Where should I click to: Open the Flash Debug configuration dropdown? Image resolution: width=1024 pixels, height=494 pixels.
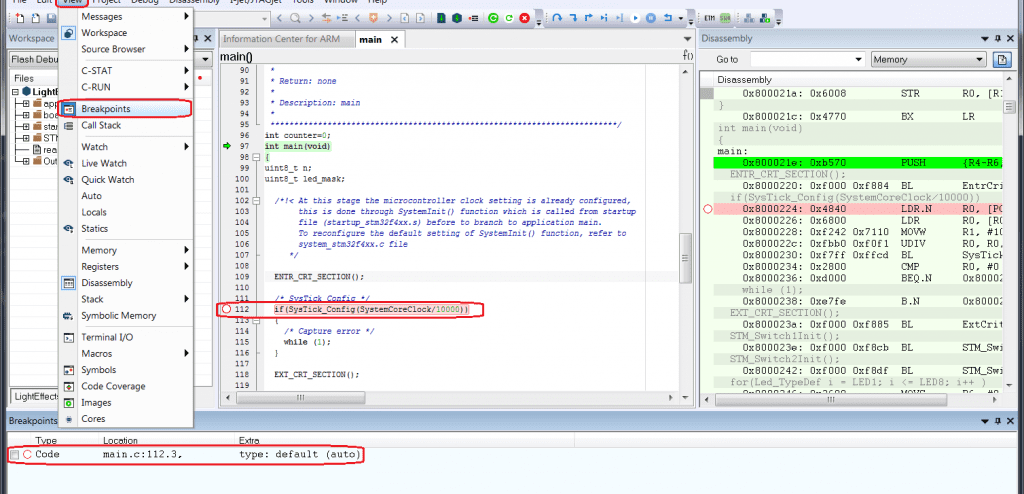click(x=205, y=59)
